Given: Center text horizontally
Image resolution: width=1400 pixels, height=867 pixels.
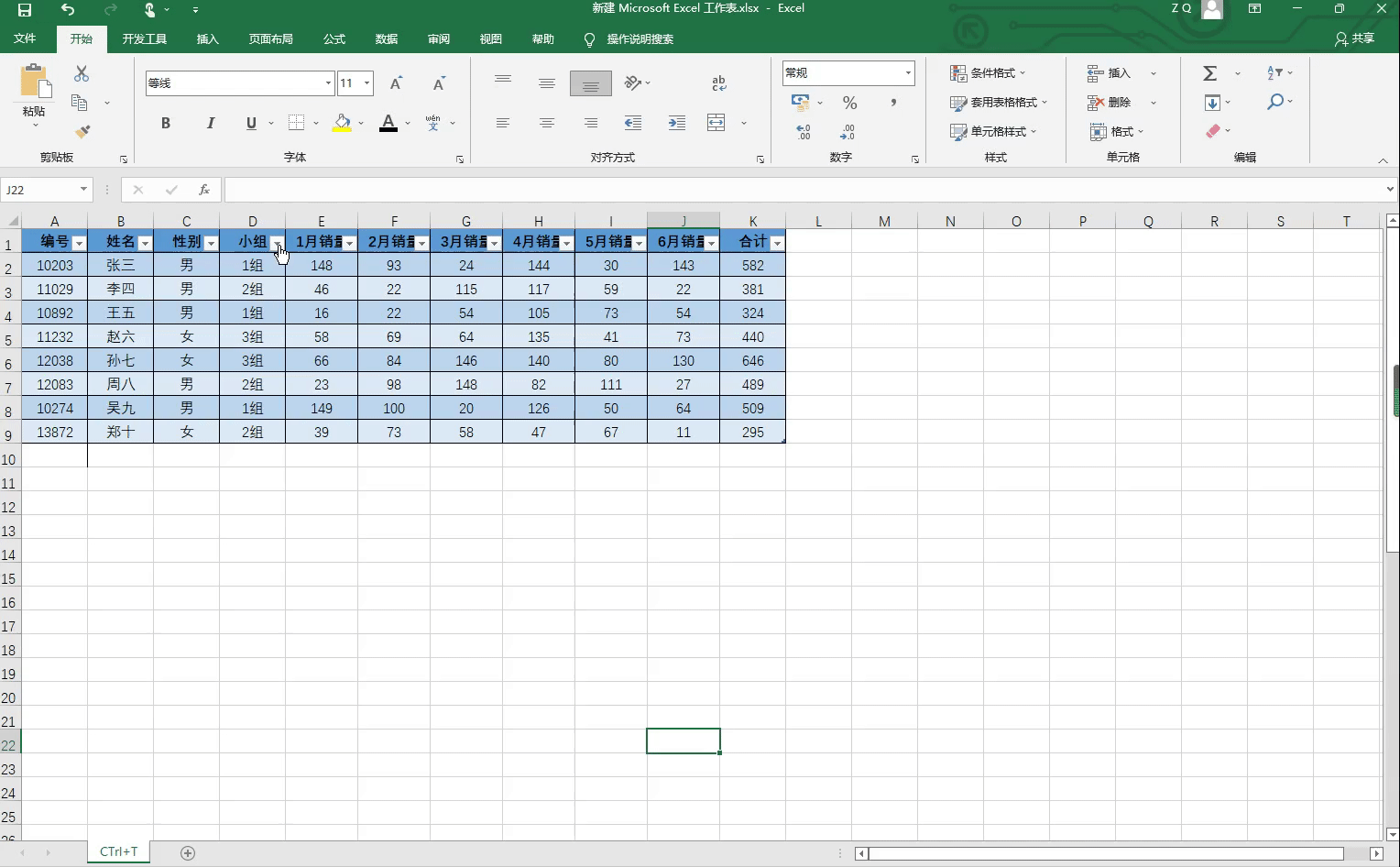Looking at the screenshot, I should (547, 123).
